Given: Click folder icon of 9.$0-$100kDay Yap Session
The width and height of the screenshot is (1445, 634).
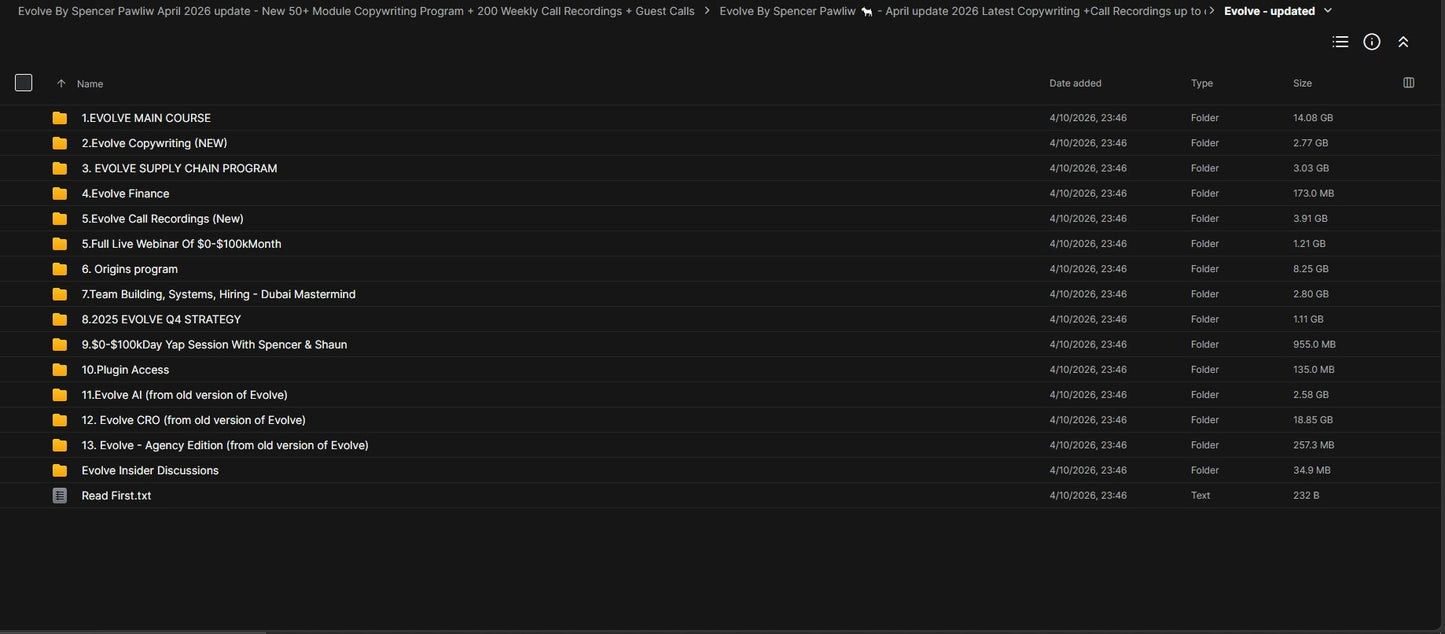Looking at the screenshot, I should point(60,344).
